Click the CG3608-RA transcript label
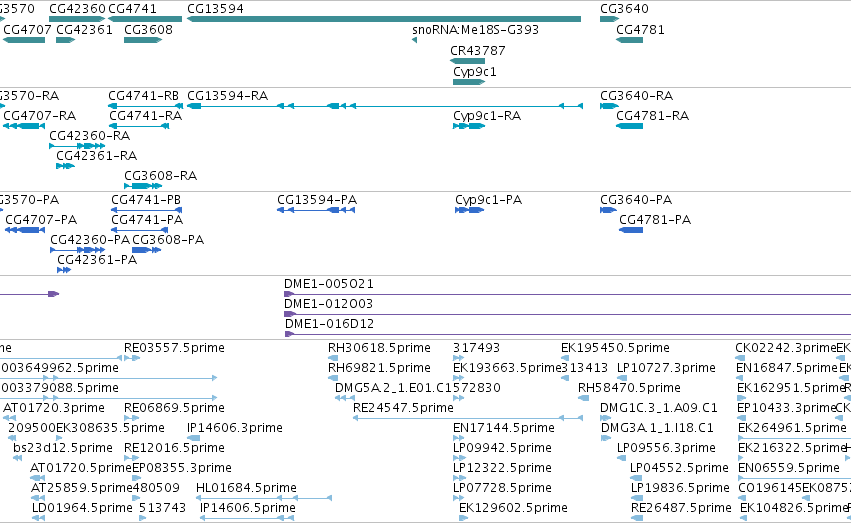The width and height of the screenshot is (851, 523). [x=161, y=176]
